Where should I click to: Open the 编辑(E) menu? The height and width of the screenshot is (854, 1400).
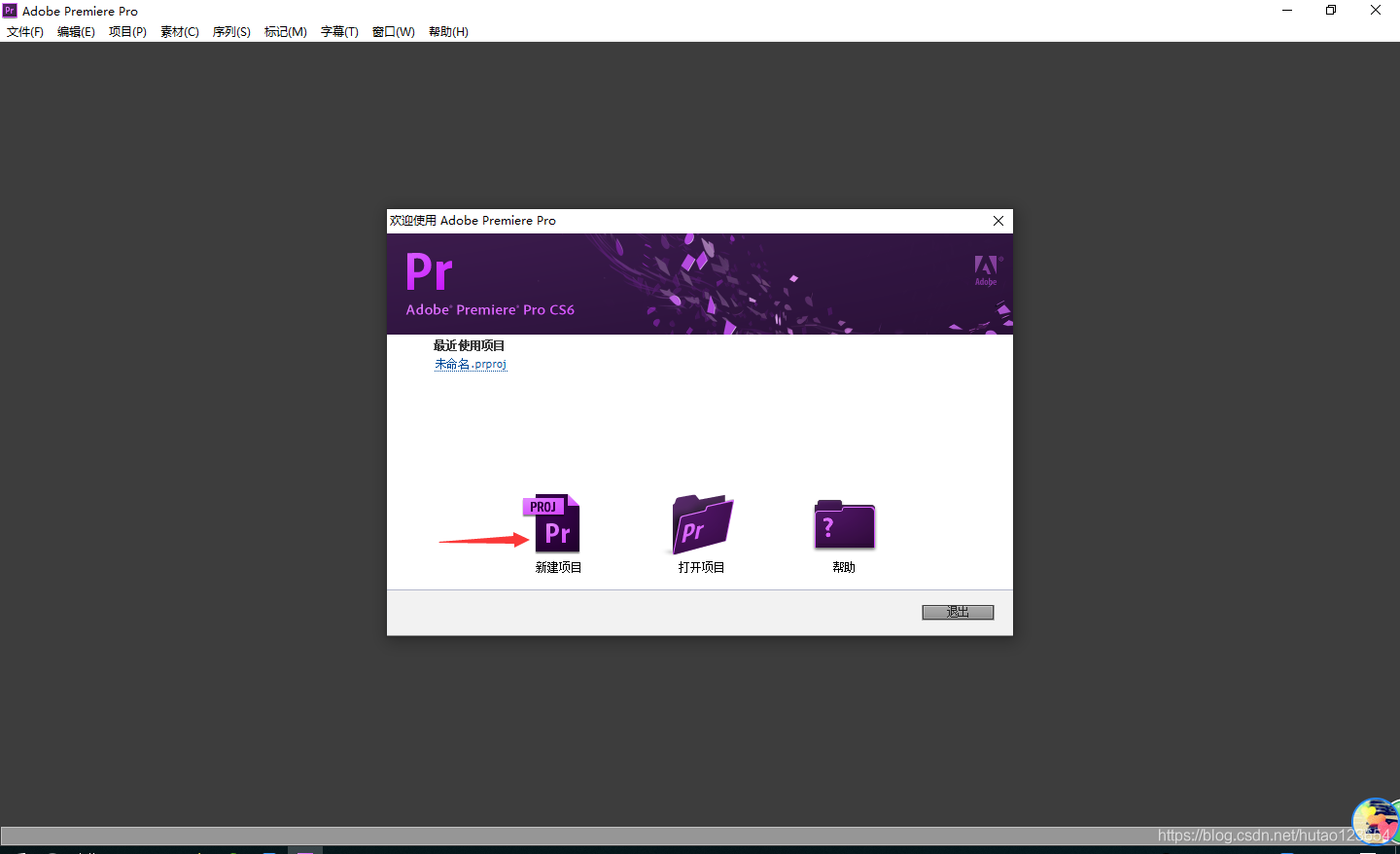76,32
